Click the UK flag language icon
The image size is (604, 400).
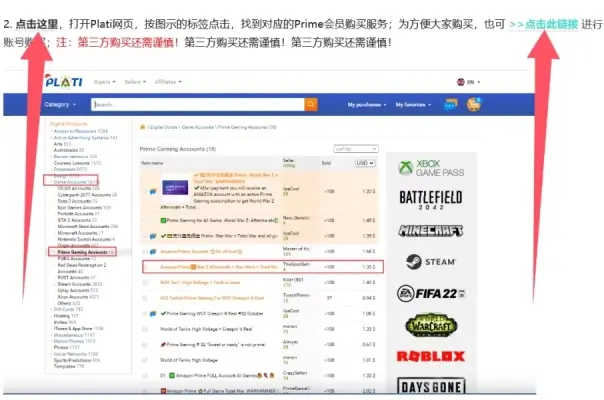pos(461,82)
